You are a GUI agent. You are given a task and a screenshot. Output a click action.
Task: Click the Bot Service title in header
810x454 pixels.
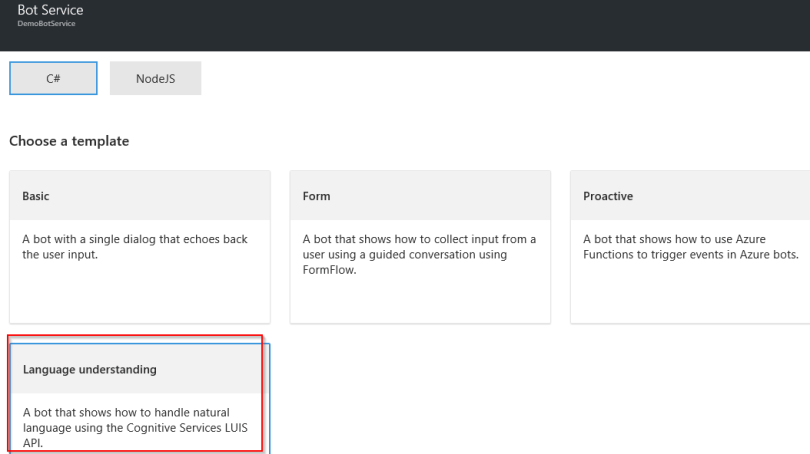50,11
